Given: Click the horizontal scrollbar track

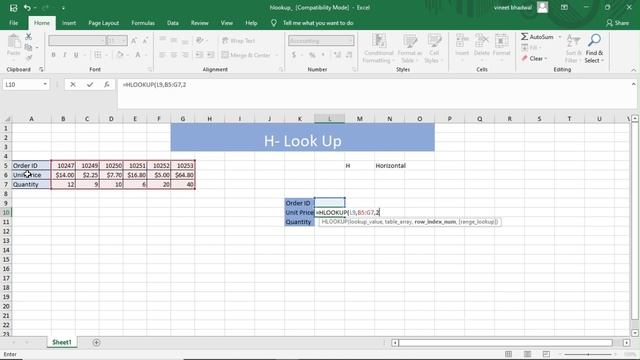Looking at the screenshot, I should (506, 343).
